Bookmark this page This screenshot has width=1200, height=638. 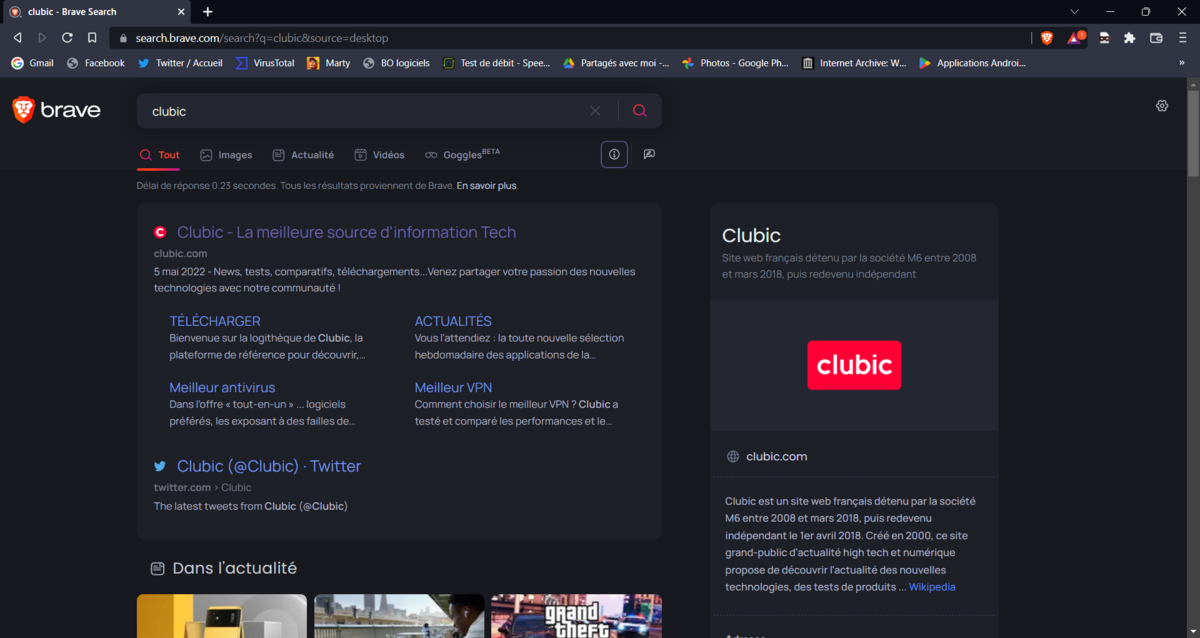tap(92, 38)
